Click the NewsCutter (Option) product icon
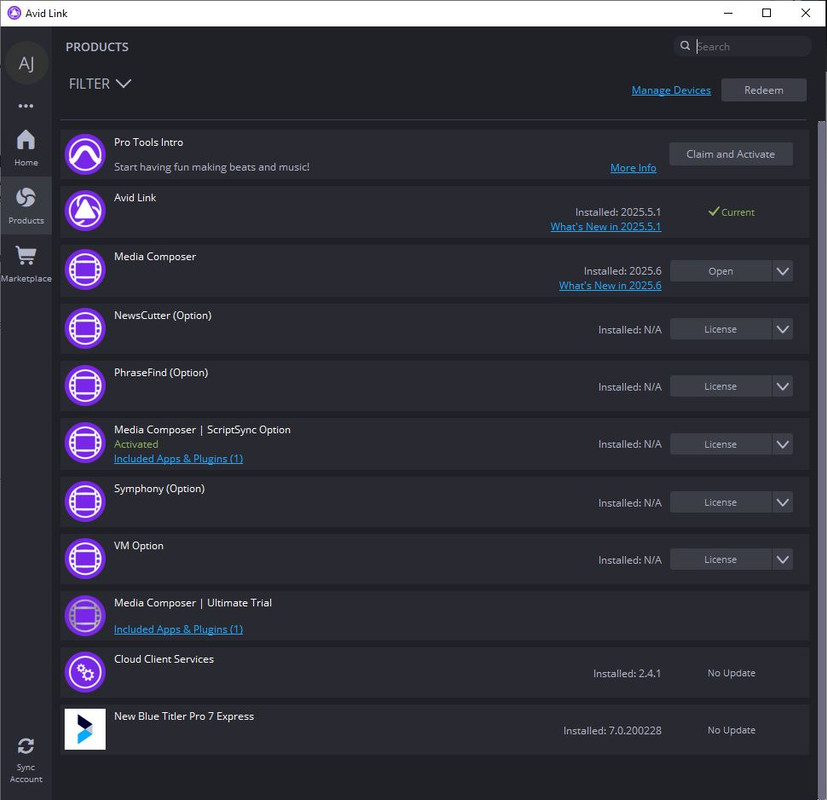The image size is (827, 800). (85, 329)
